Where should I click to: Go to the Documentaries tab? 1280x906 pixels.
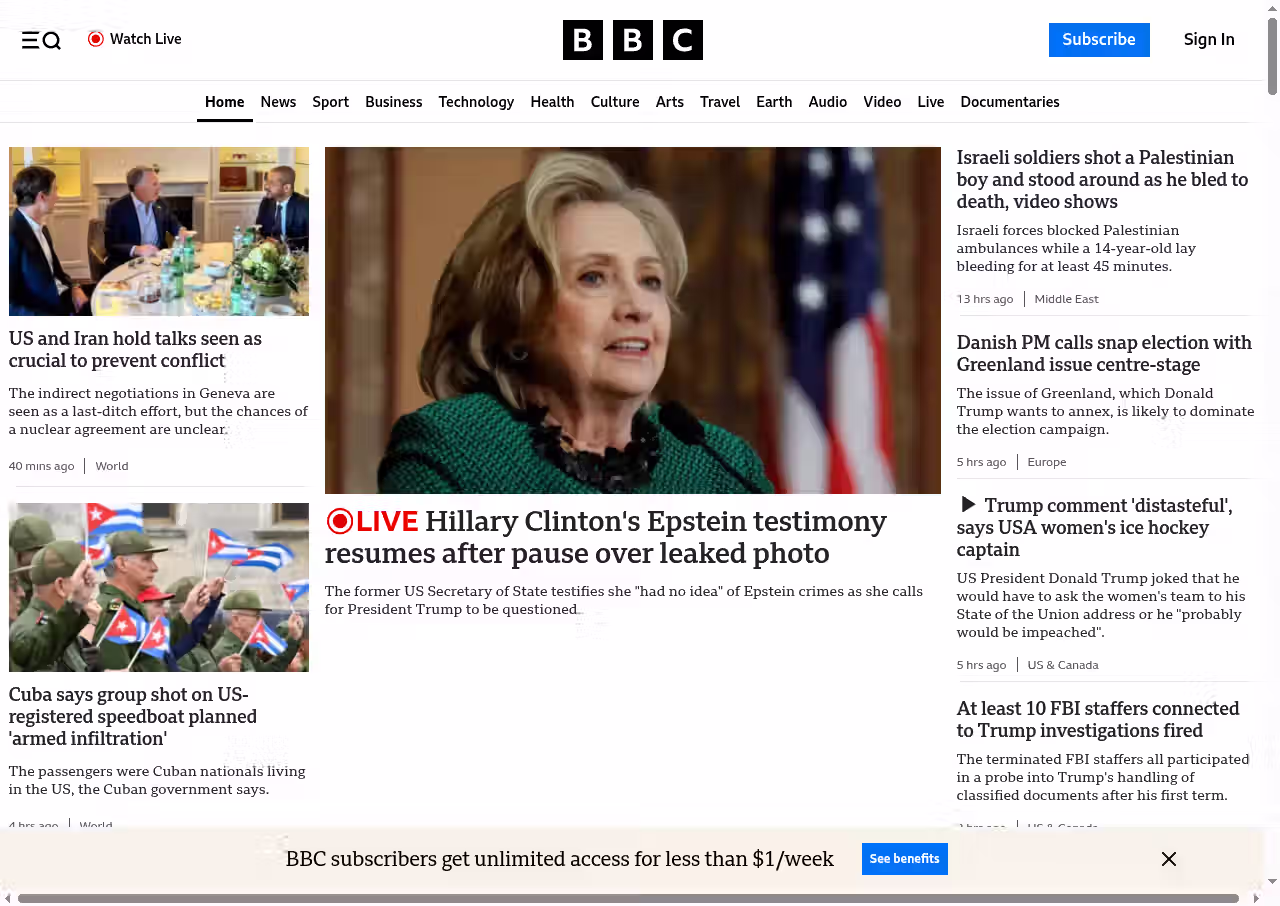1009,102
